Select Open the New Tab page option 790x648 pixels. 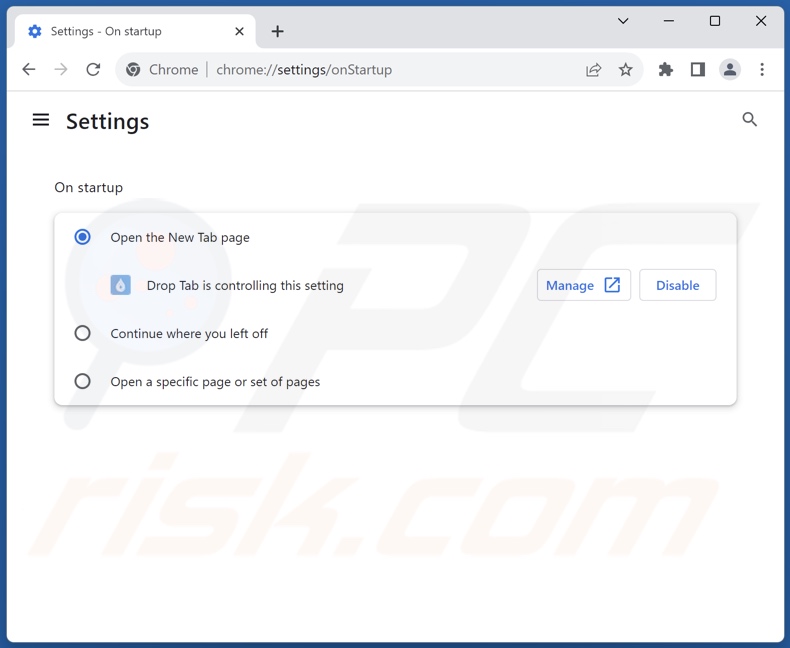click(x=82, y=237)
